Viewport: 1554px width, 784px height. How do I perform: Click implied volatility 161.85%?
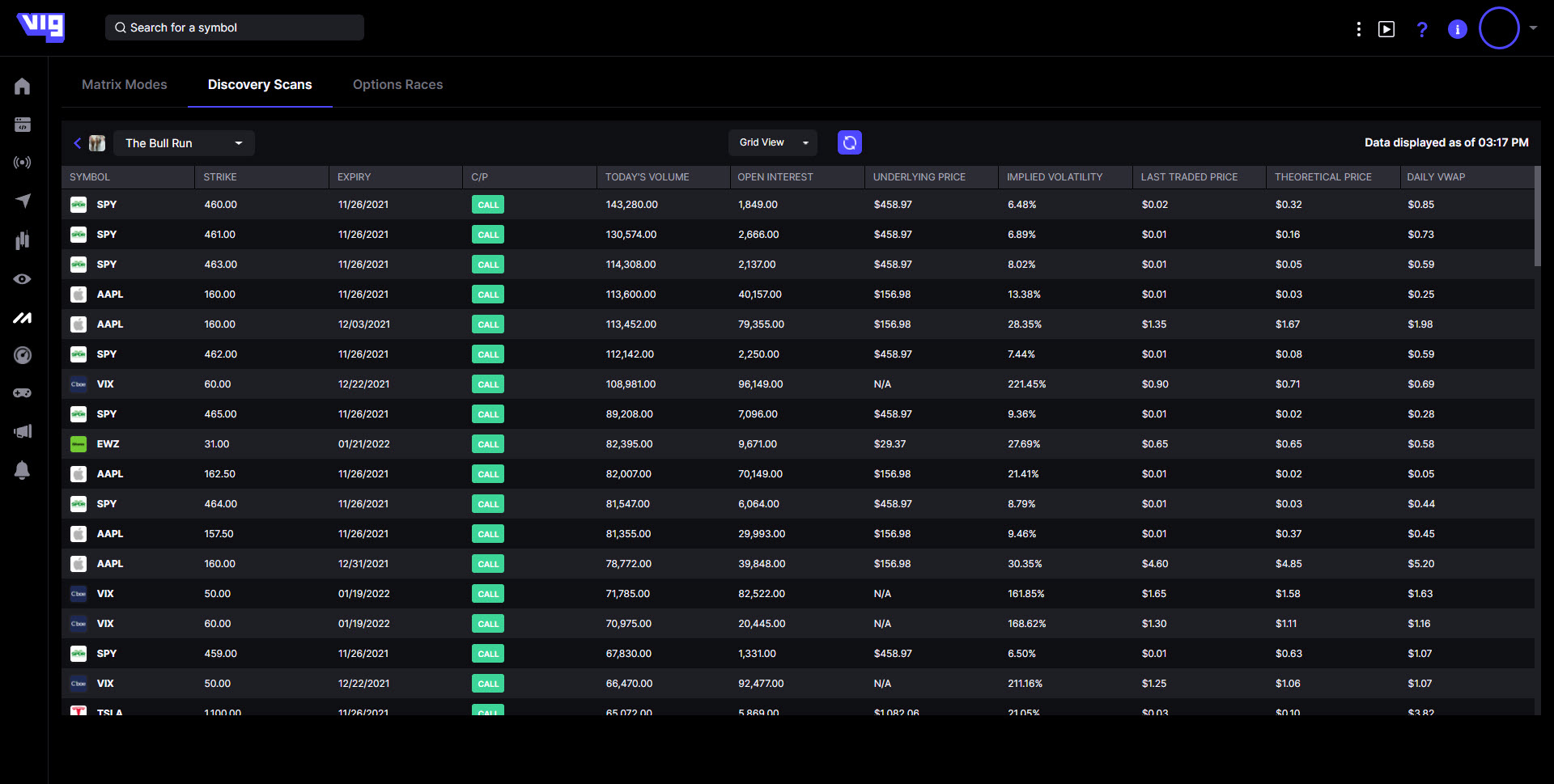(1026, 594)
